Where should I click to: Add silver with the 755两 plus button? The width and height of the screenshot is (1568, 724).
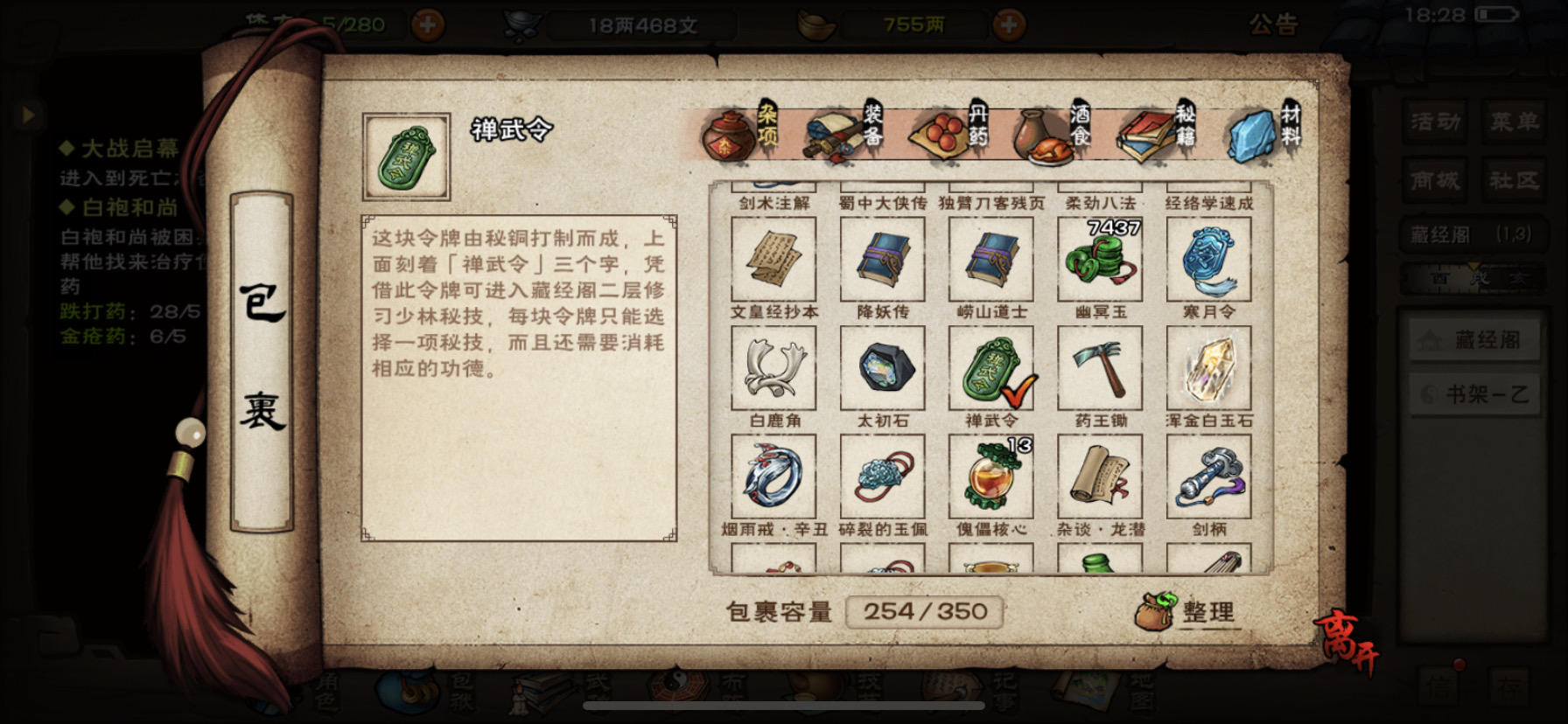click(1009, 24)
